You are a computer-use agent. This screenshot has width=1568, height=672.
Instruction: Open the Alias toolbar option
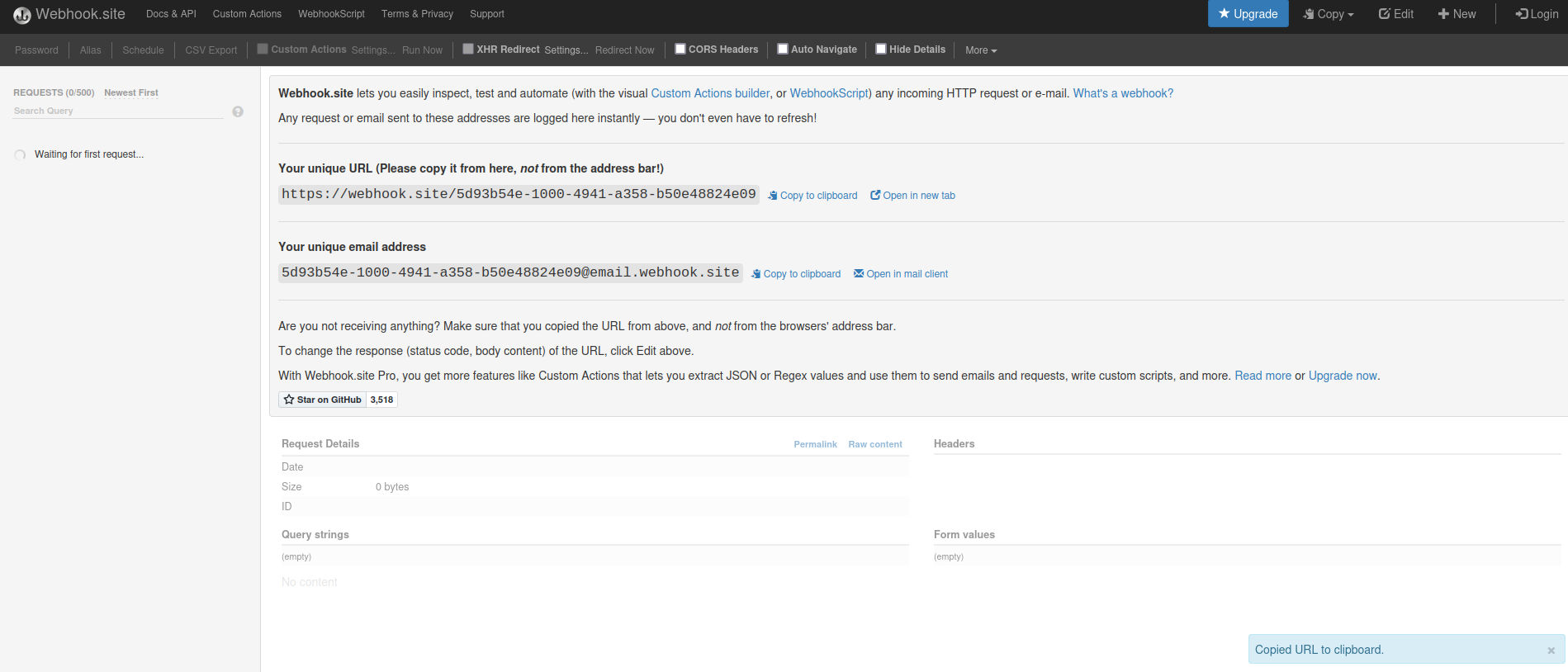click(x=91, y=50)
